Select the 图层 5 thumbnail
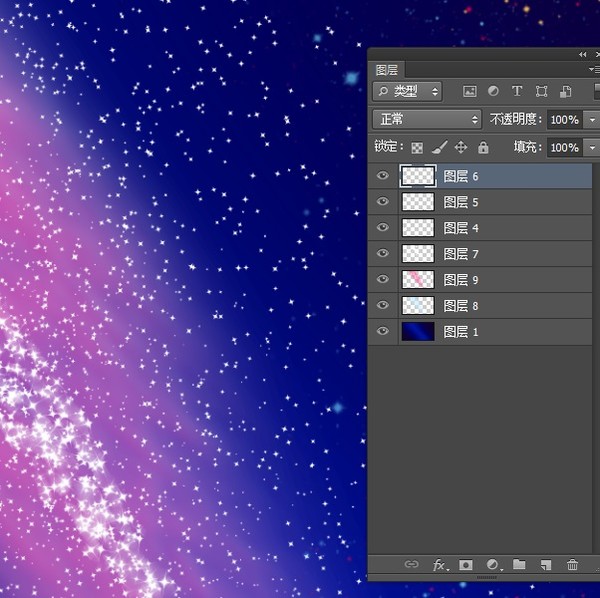The width and height of the screenshot is (600, 598). pos(418,202)
